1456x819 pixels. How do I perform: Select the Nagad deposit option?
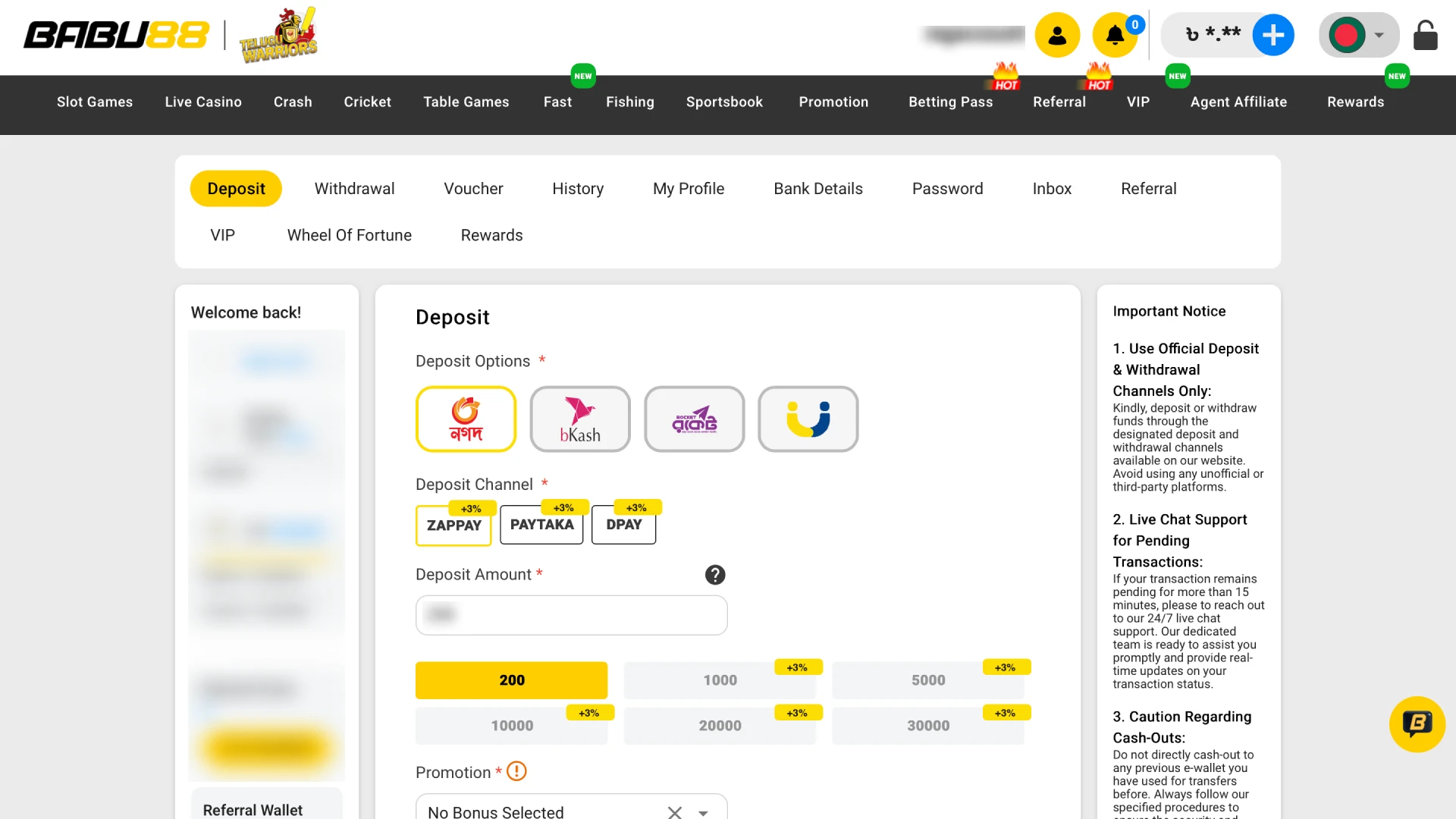pyautogui.click(x=466, y=419)
